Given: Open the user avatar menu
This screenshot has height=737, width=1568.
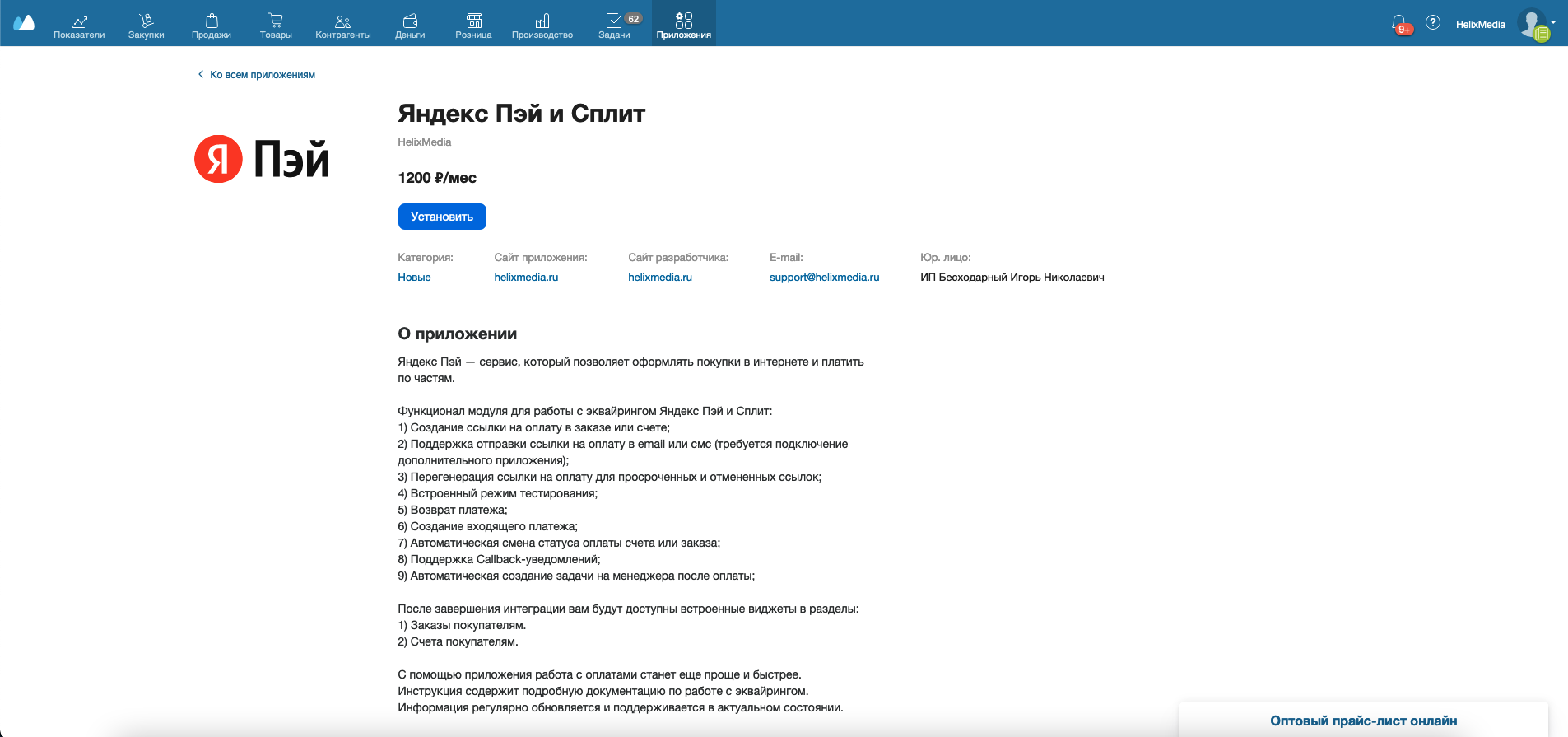Looking at the screenshot, I should click(1534, 24).
